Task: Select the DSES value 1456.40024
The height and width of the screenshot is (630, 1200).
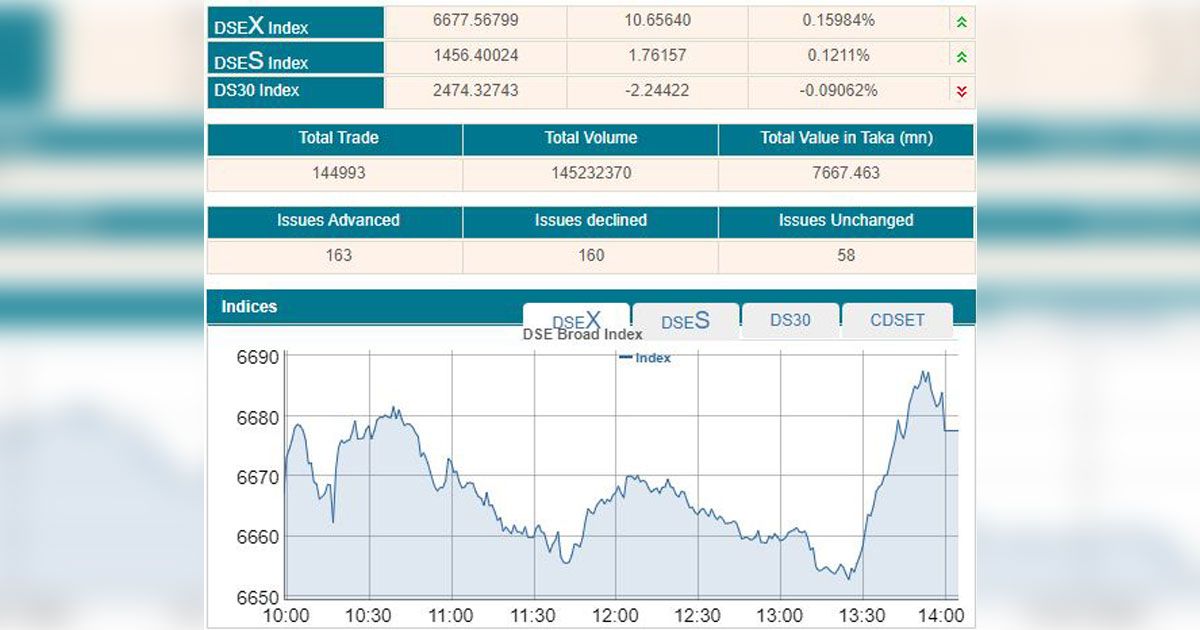Action: click(x=476, y=56)
